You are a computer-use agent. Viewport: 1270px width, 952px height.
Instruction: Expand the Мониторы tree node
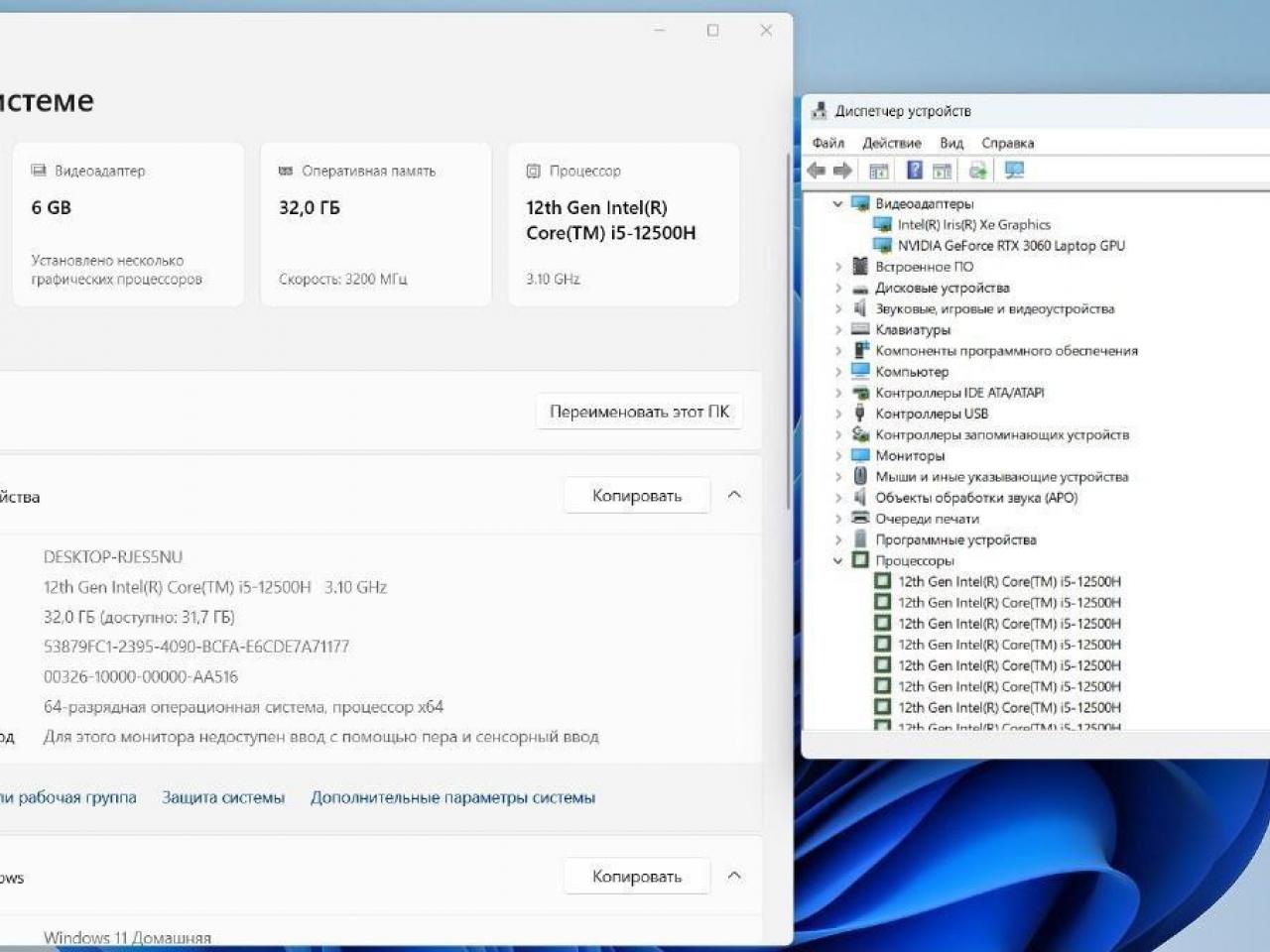pyautogui.click(x=838, y=455)
